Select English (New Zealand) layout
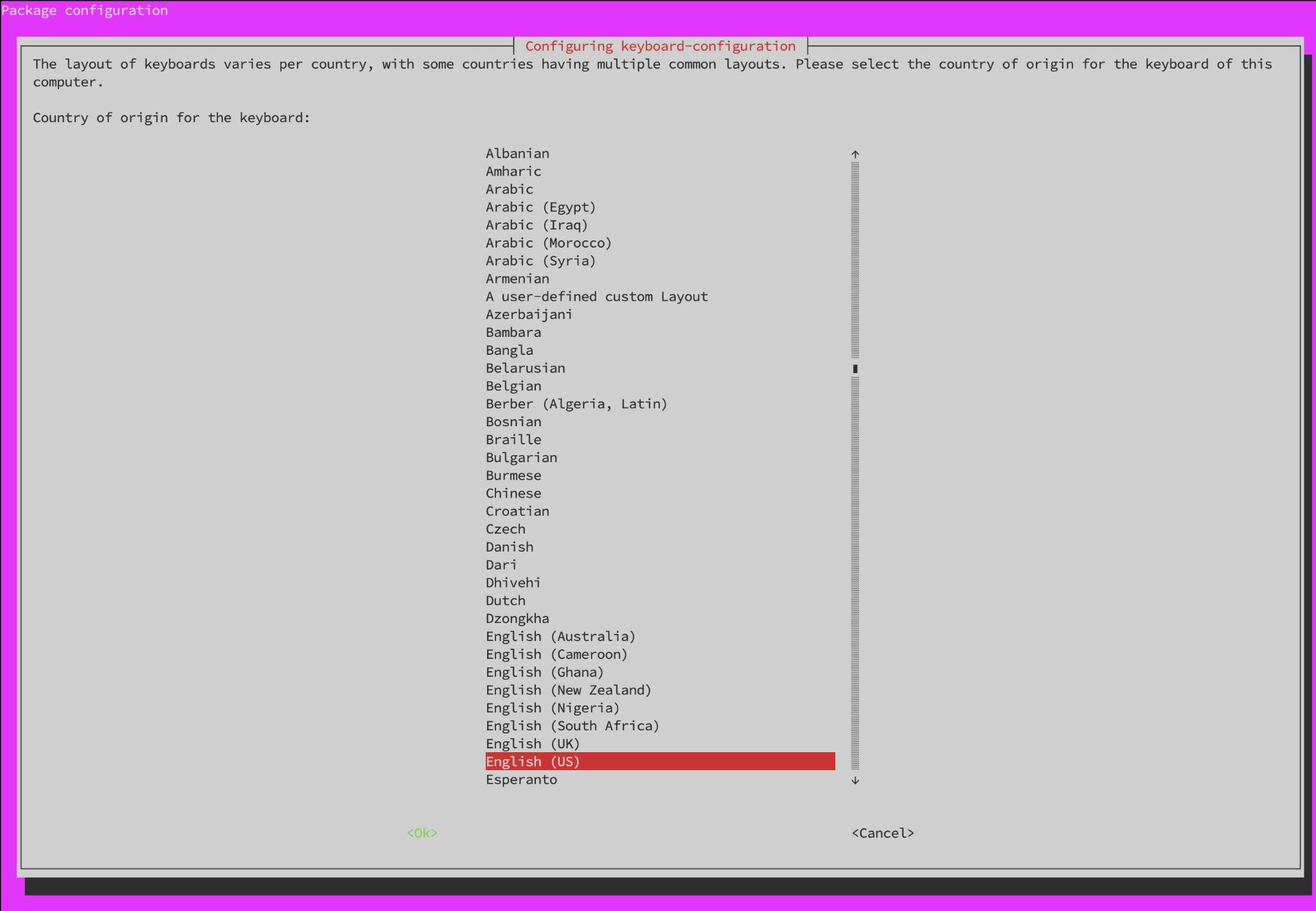The image size is (1316, 911). coord(568,690)
